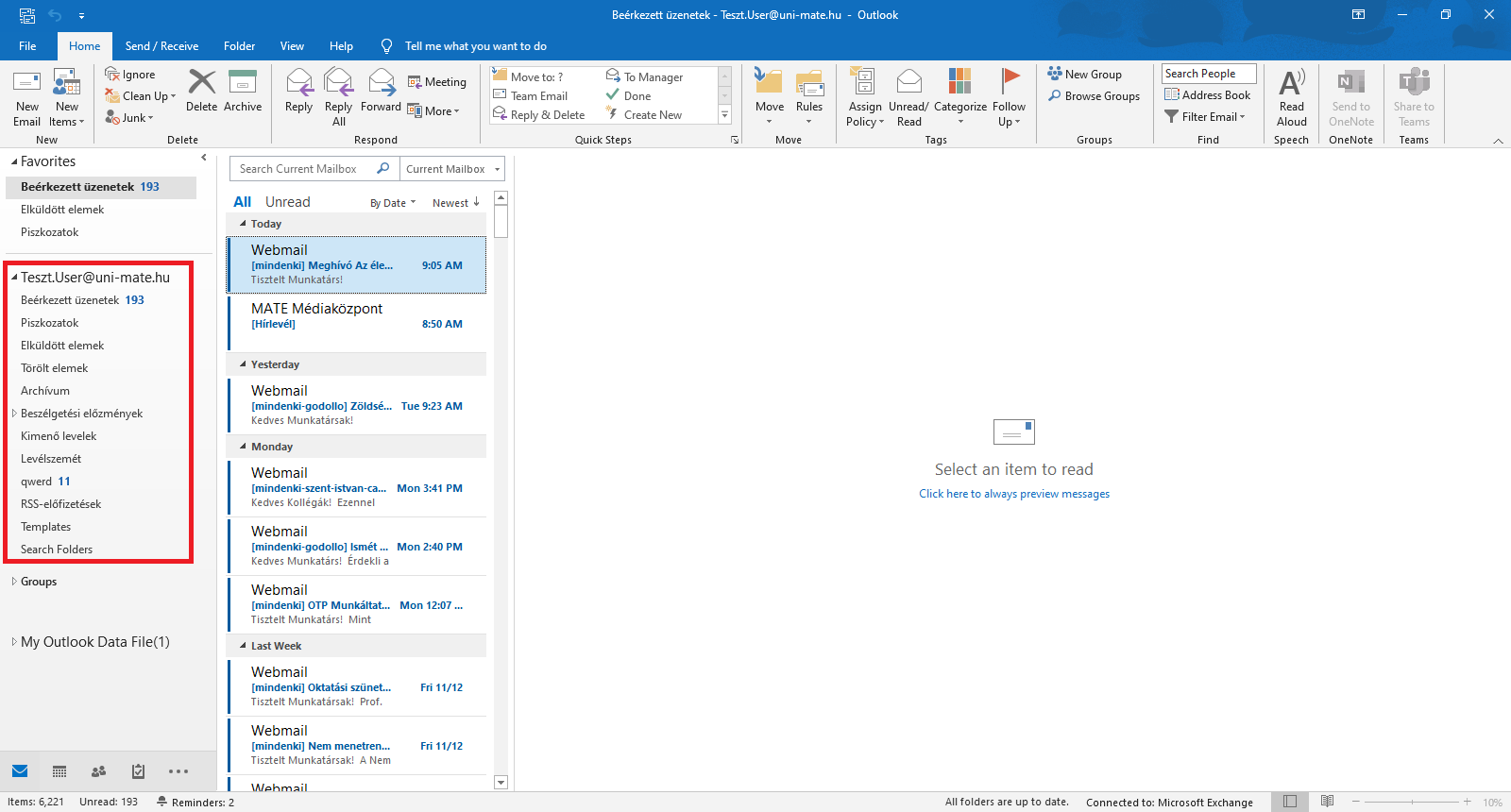
Task: Expand My Outlook Data File(1)
Action: [14, 642]
